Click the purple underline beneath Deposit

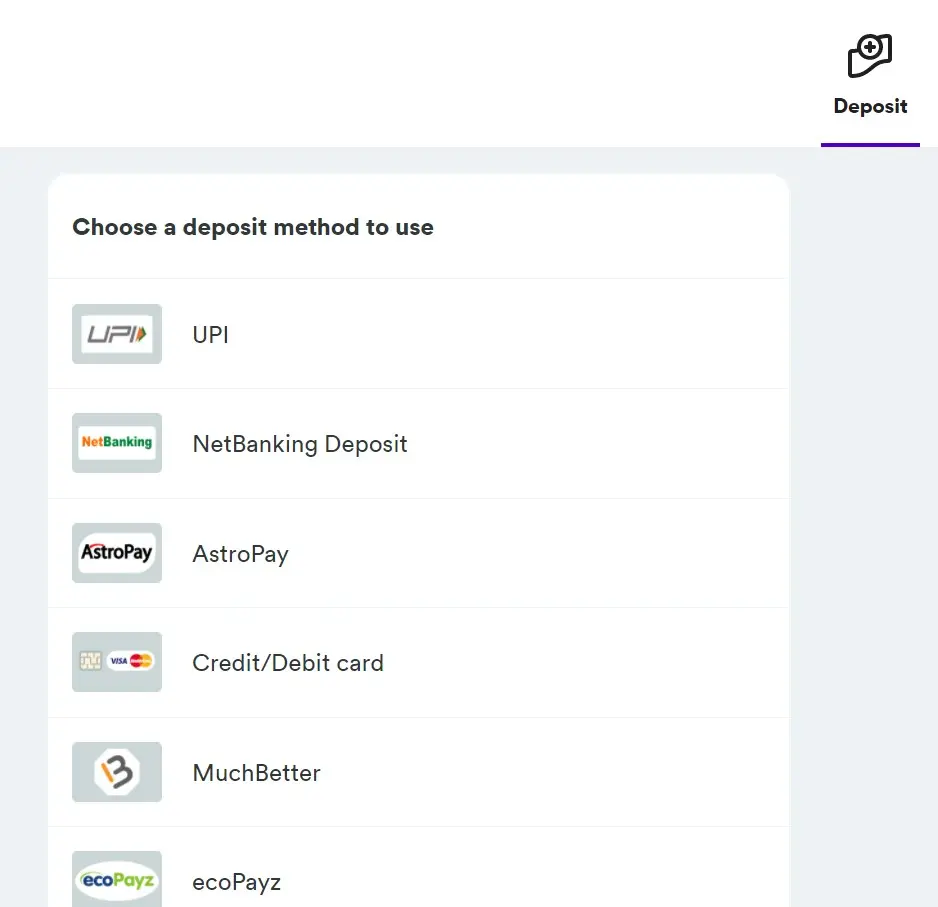click(870, 145)
